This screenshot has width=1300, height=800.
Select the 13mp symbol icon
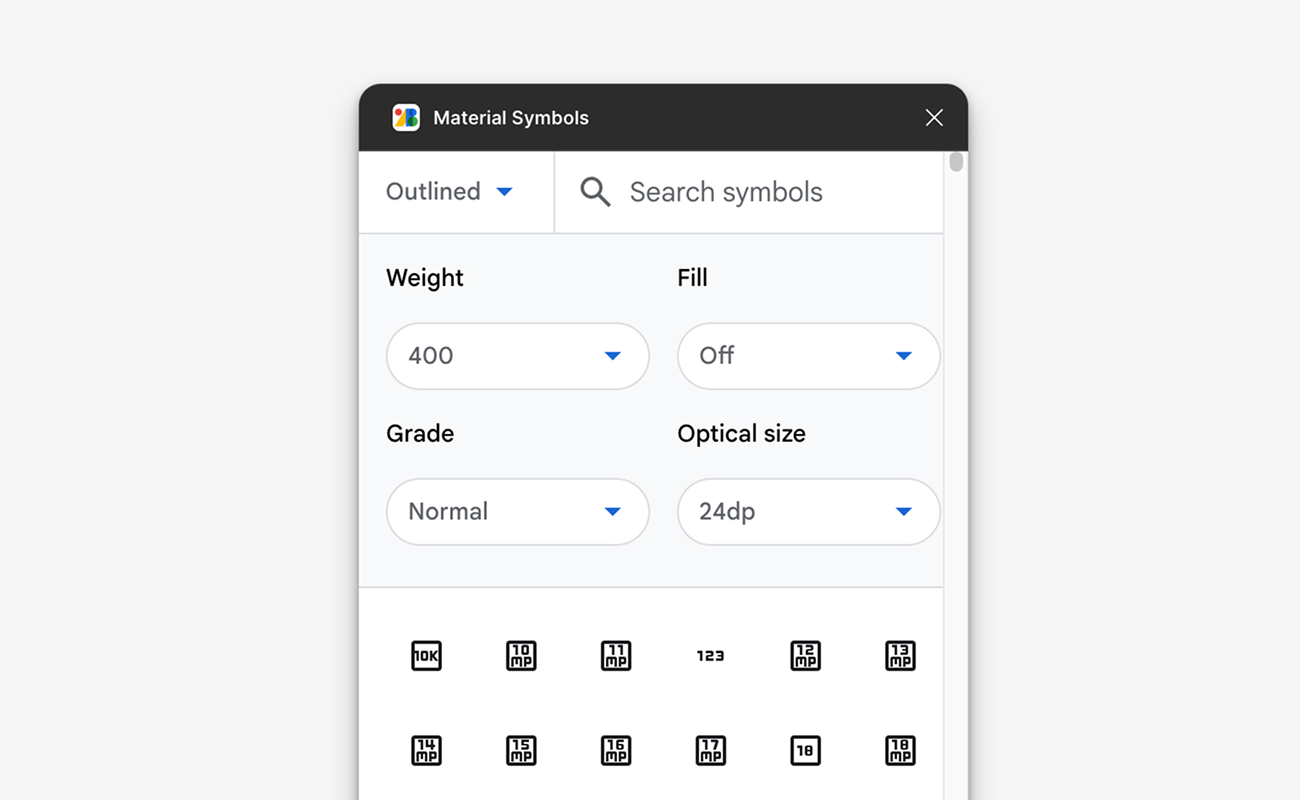click(x=900, y=656)
